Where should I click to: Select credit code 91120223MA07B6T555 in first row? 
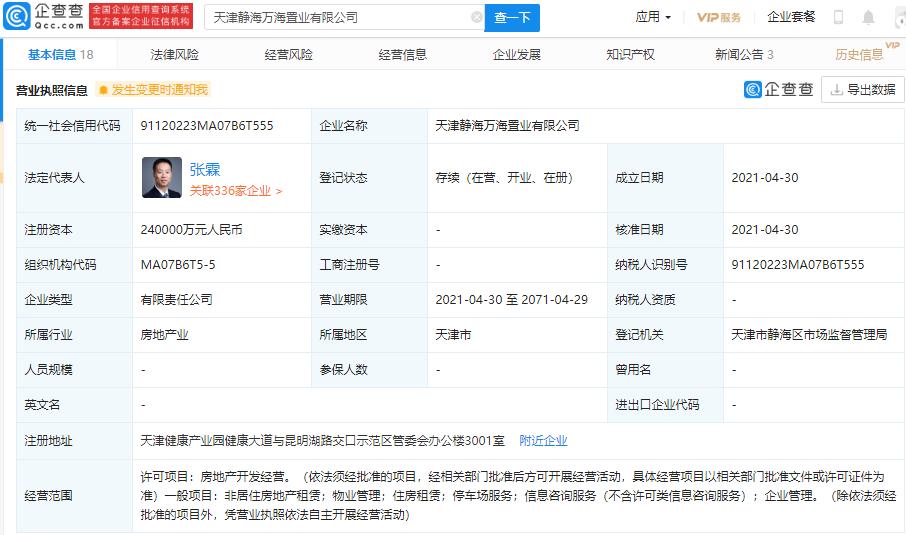click(207, 125)
